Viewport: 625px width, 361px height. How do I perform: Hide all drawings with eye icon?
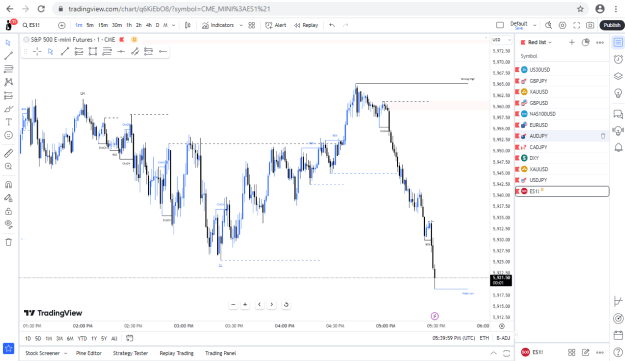(8, 224)
